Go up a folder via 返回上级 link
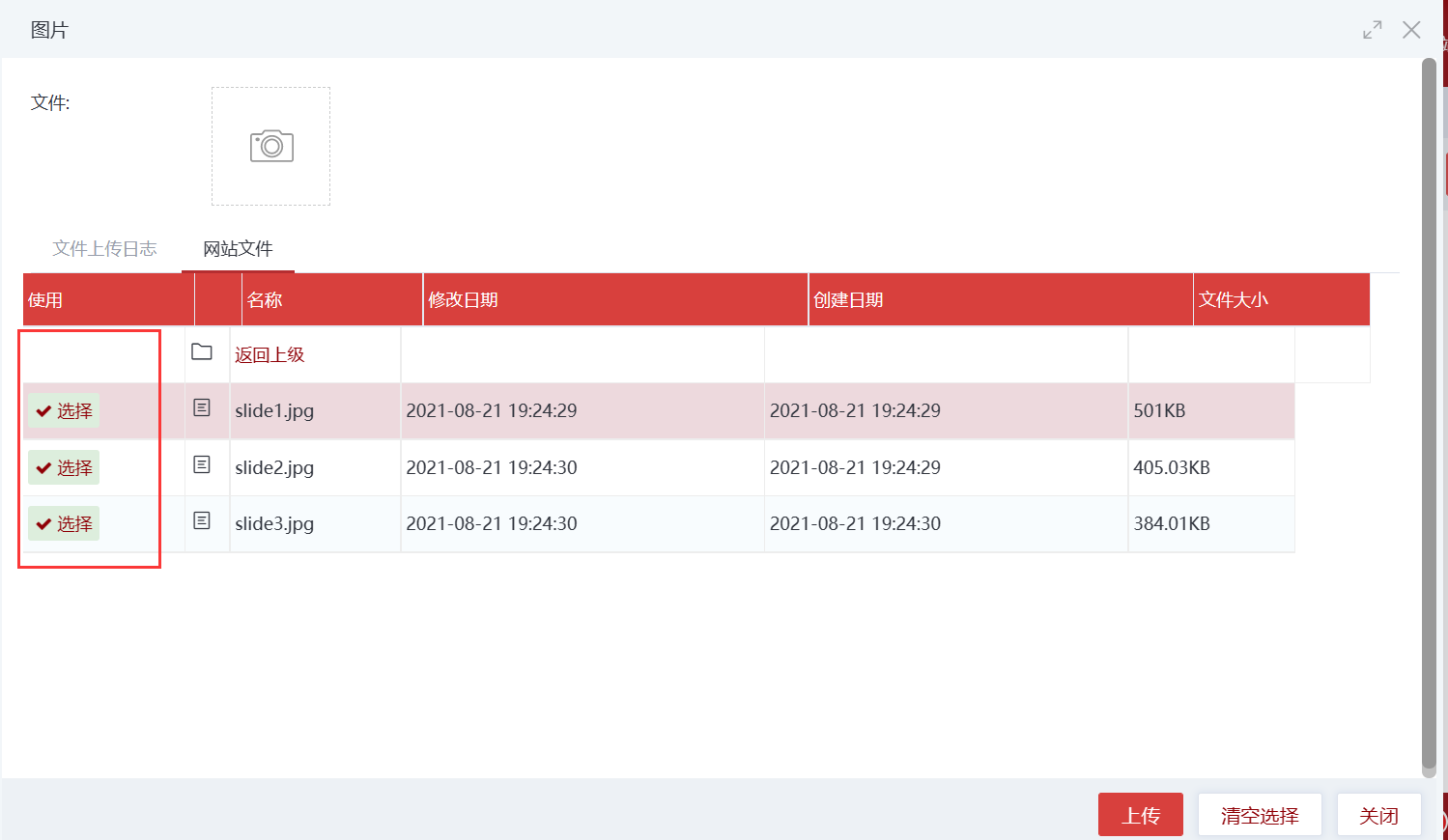1448x840 pixels. coord(270,354)
